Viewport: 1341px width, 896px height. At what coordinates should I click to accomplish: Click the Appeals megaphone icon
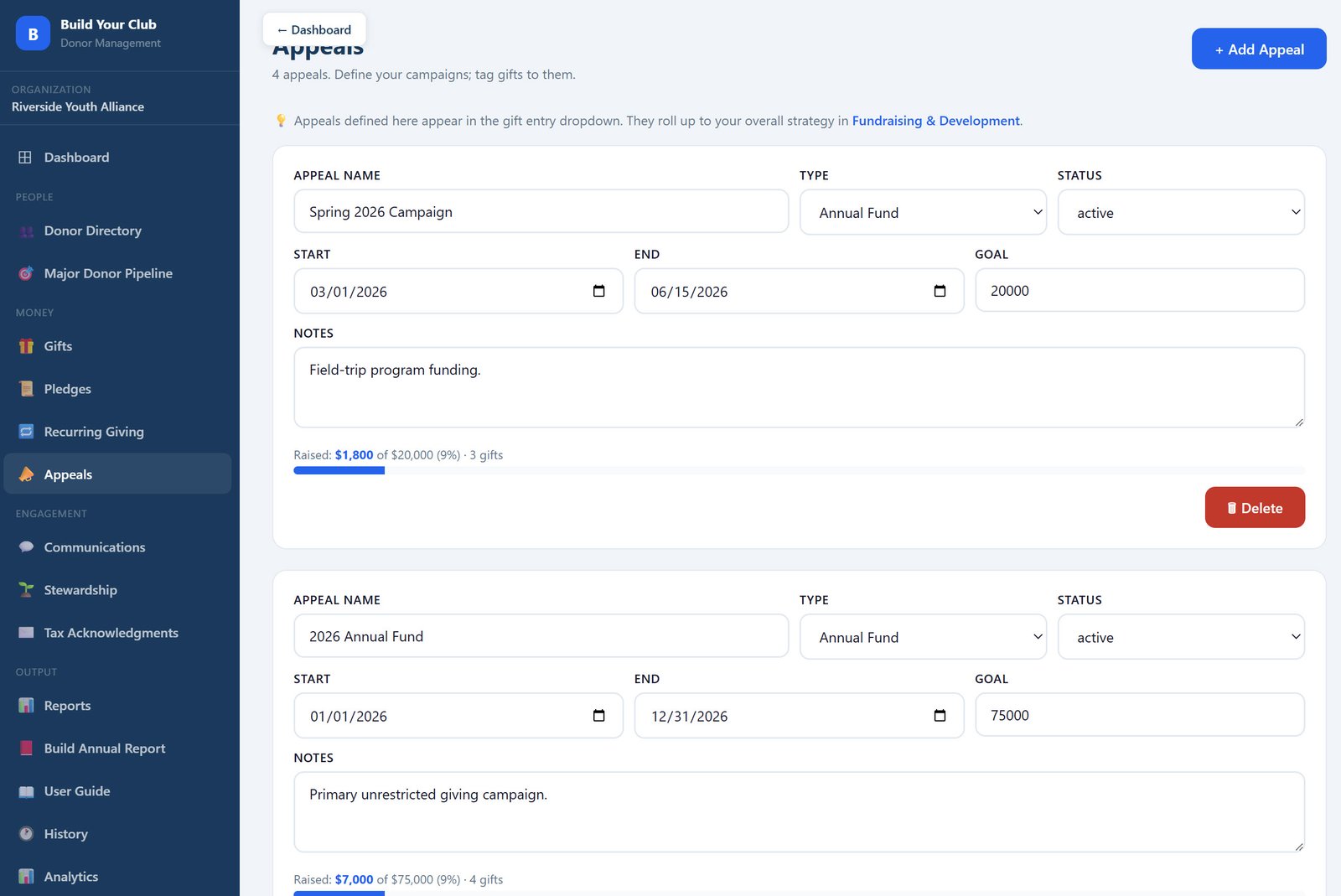[26, 474]
